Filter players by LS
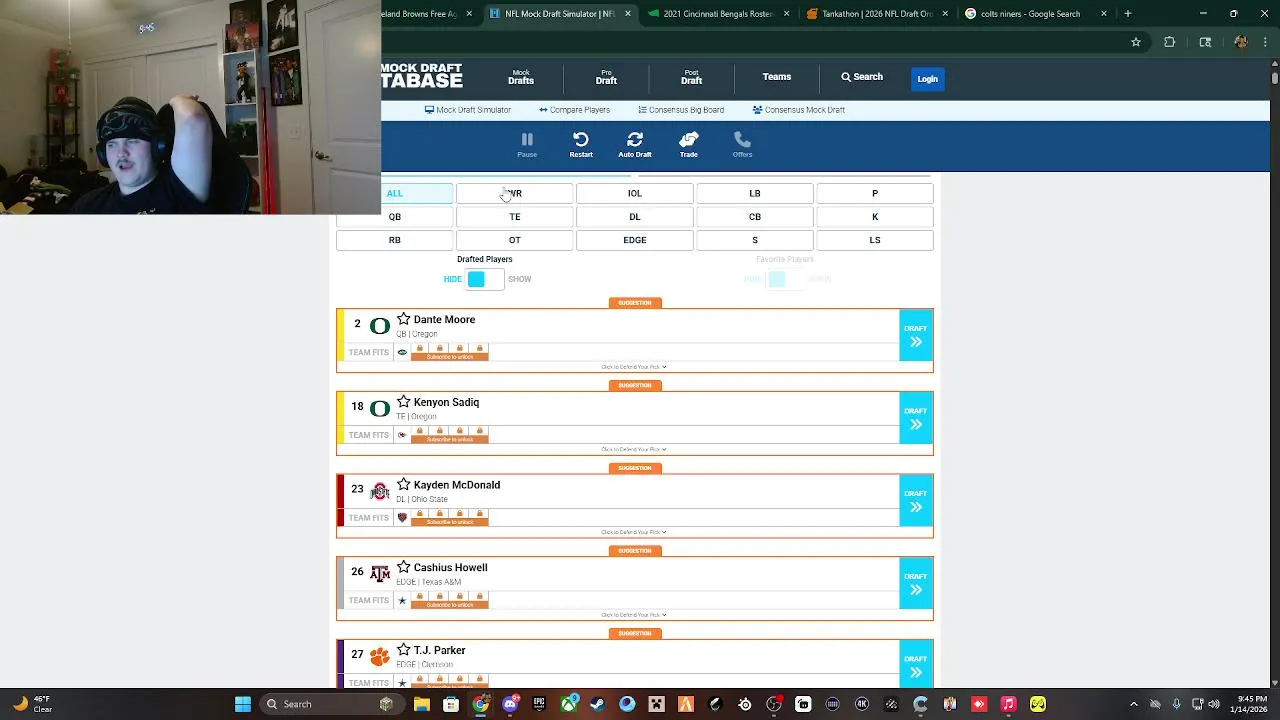 coord(875,240)
